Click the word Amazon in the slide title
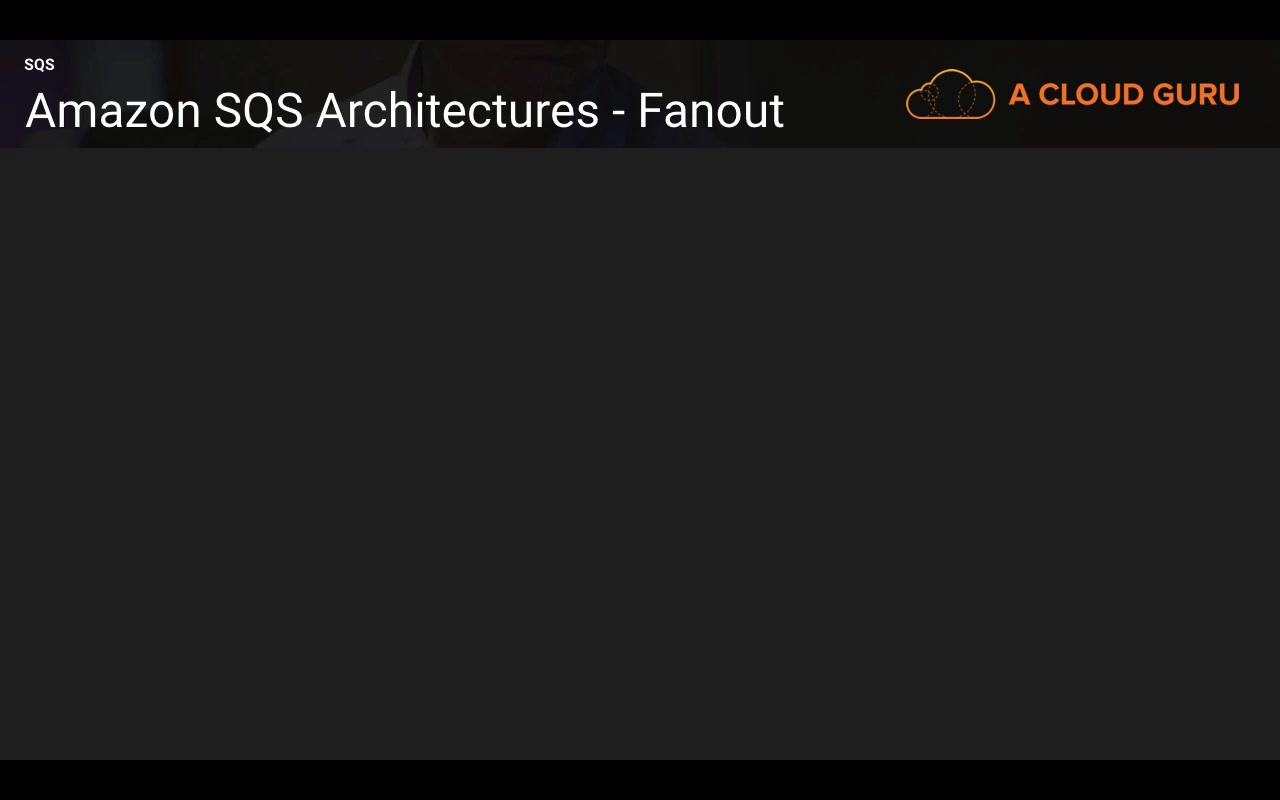This screenshot has width=1280, height=800. tap(113, 111)
